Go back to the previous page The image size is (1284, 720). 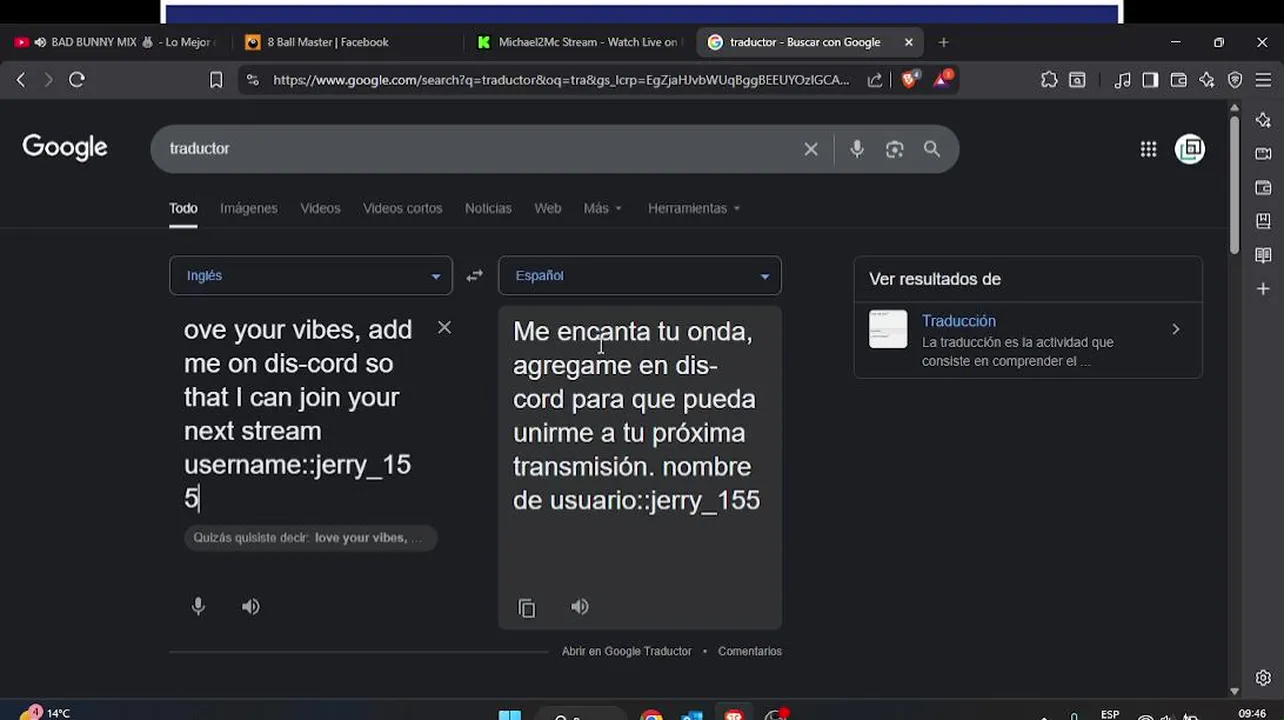tap(20, 80)
